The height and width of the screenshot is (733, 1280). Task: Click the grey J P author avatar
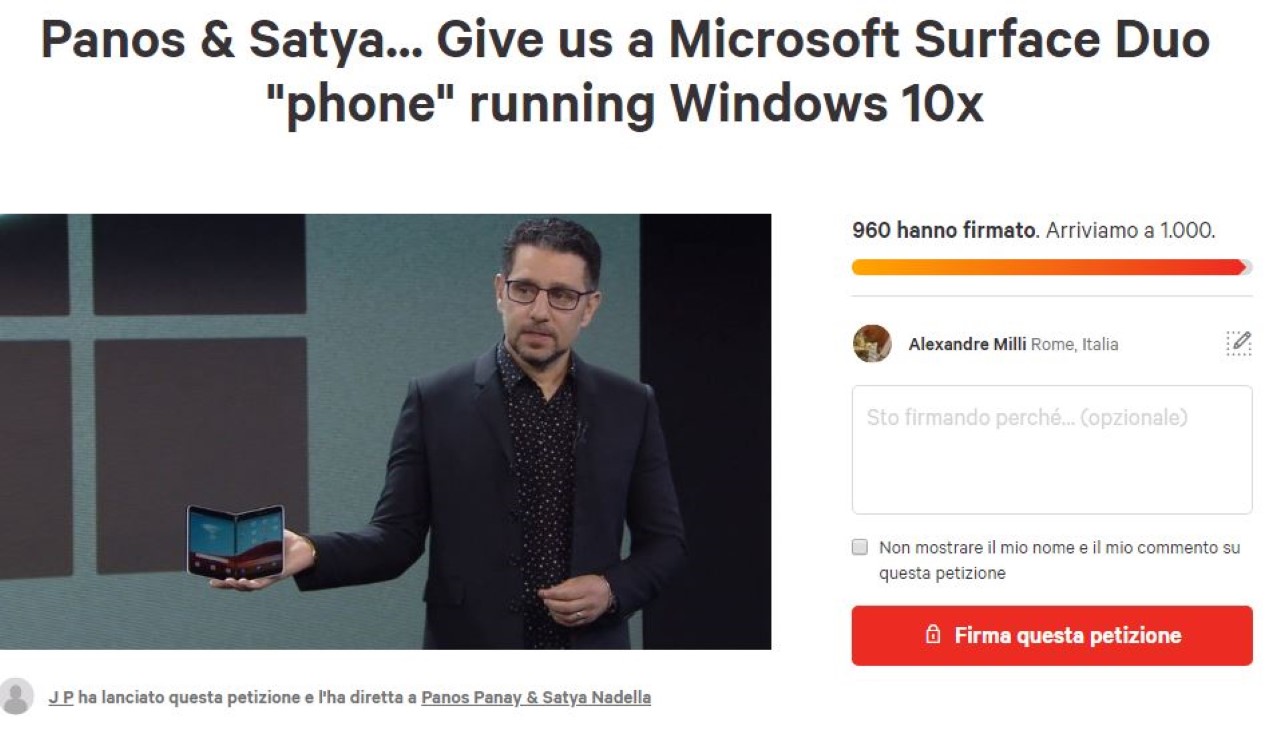click(x=16, y=696)
